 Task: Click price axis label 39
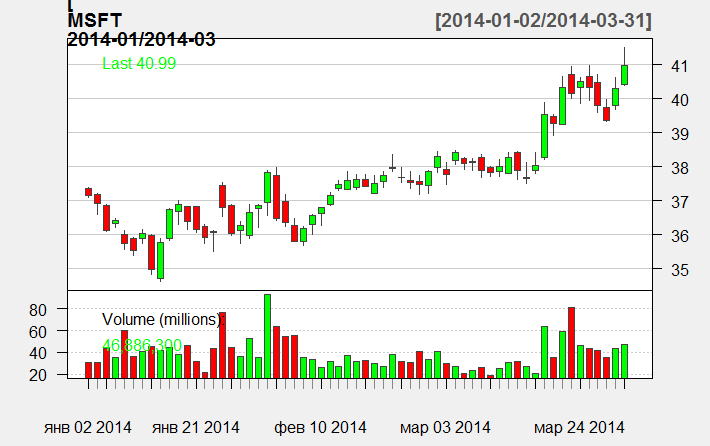tap(679, 134)
